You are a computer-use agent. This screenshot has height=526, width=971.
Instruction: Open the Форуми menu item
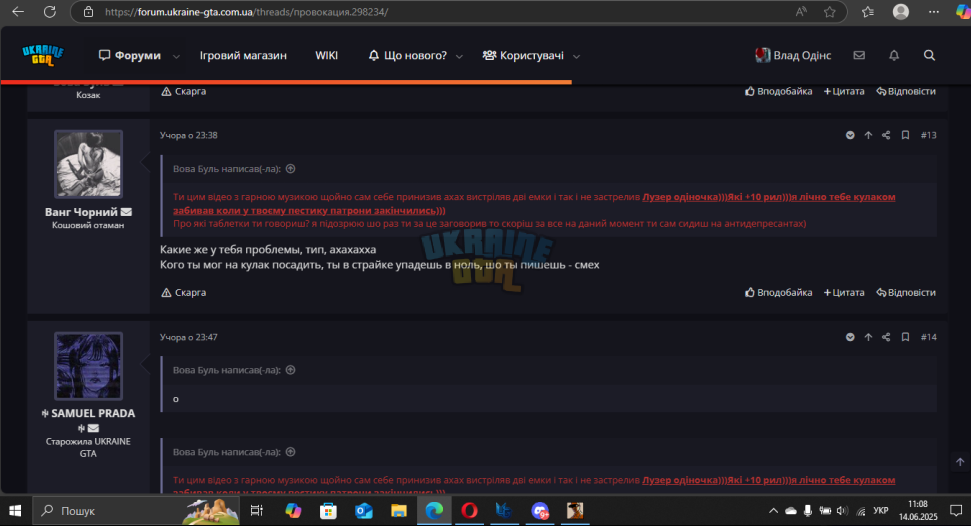129,55
